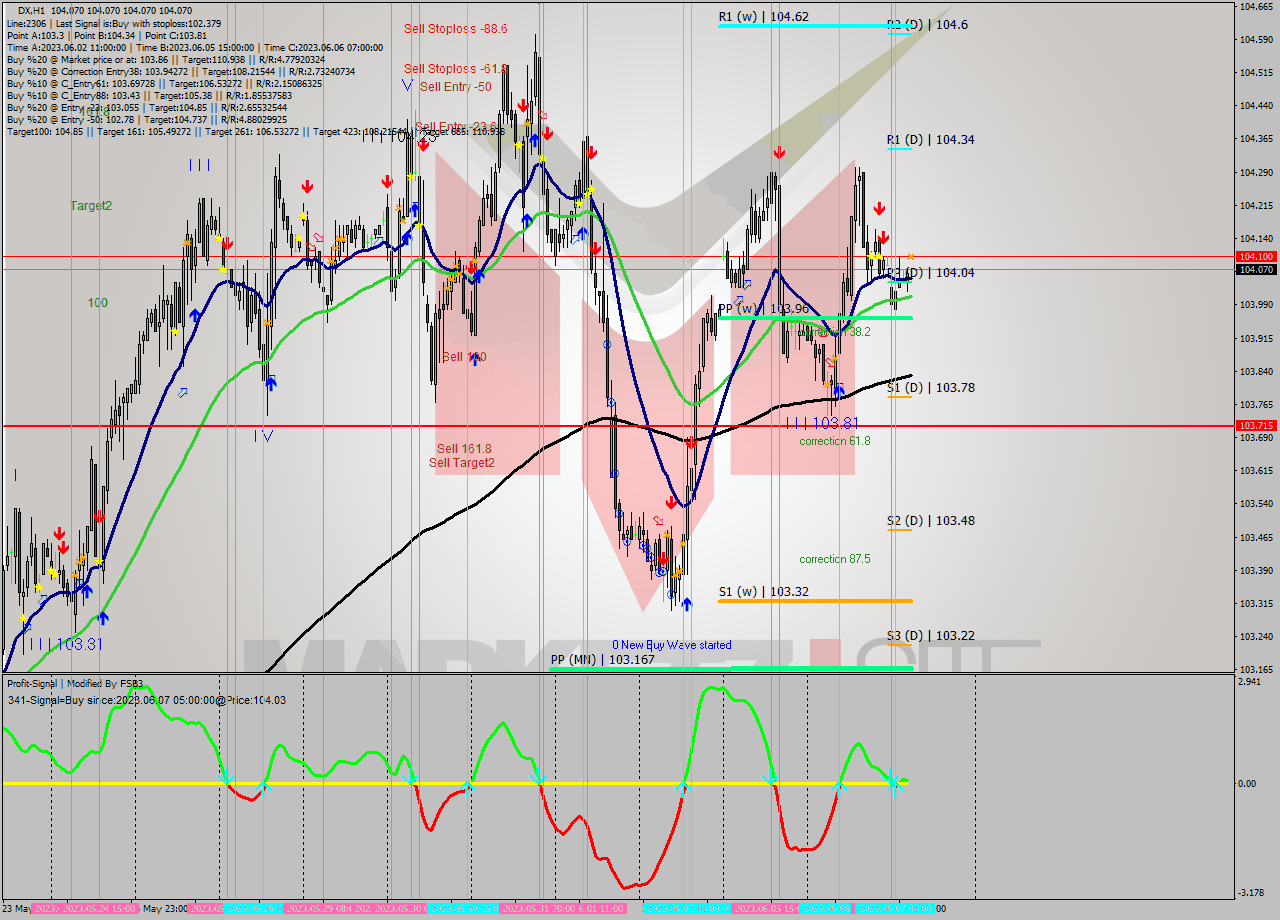The height and width of the screenshot is (920, 1280).
Task: Click the 'correction 87.5' label
Action: click(x=834, y=559)
